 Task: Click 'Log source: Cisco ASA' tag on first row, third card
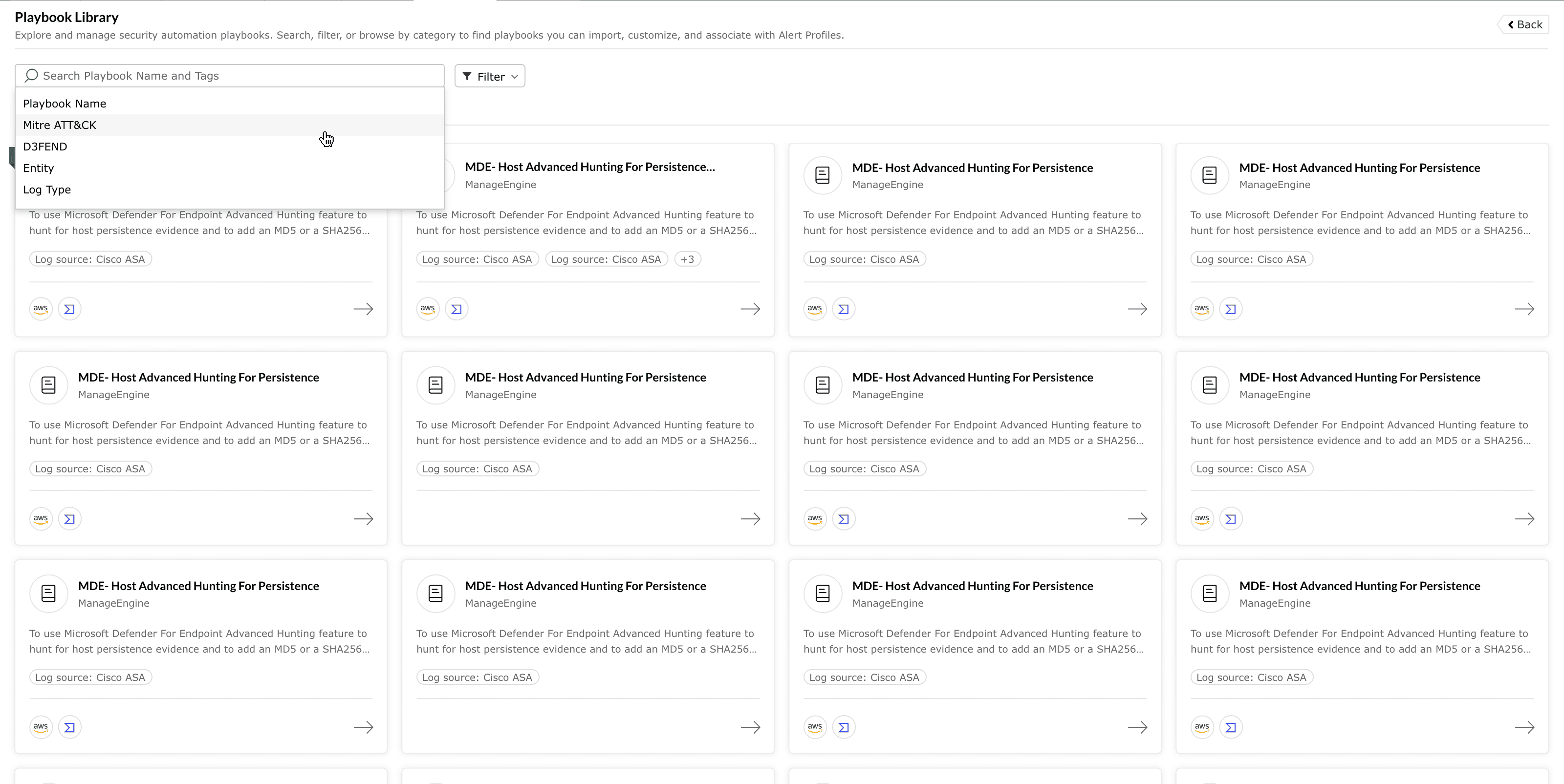865,259
